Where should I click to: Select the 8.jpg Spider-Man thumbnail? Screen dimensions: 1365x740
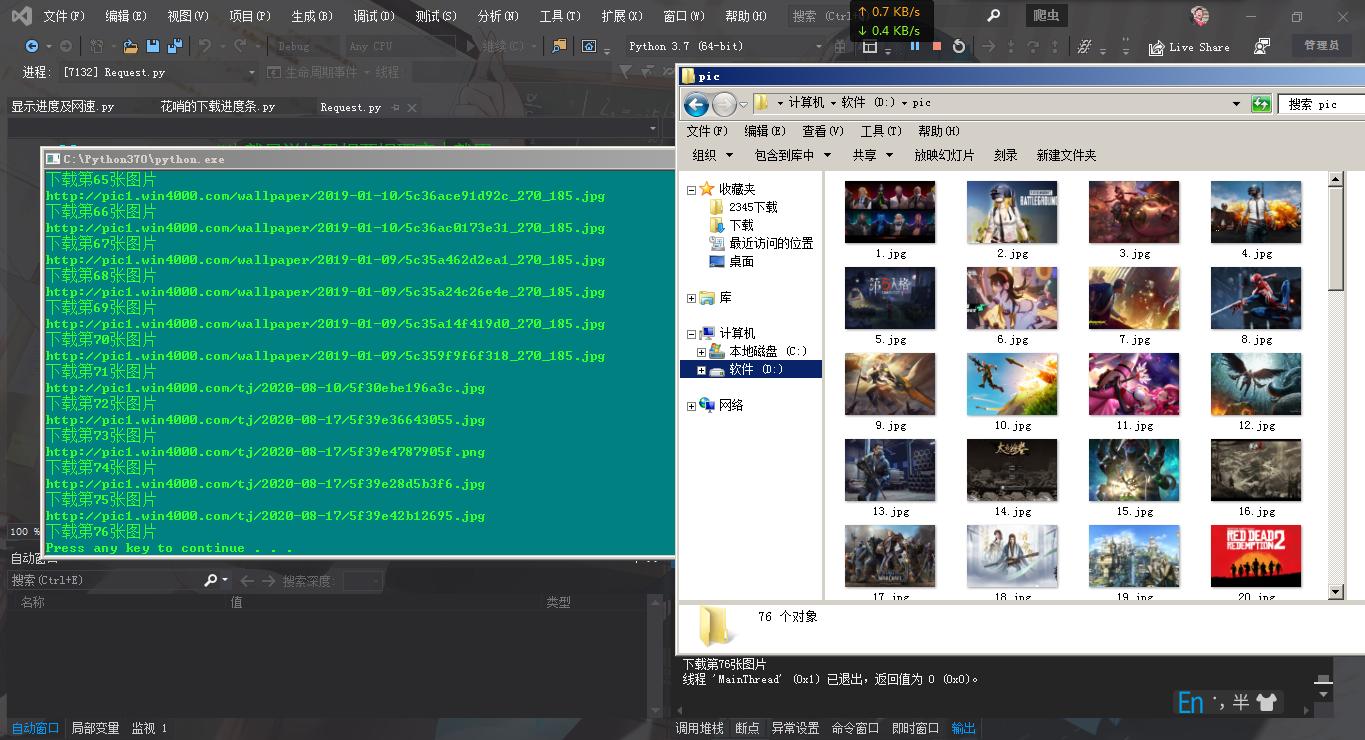1255,297
